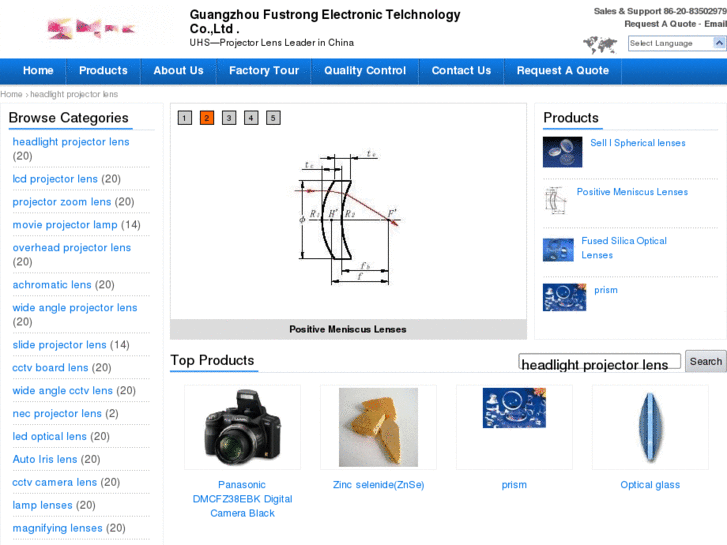
Task: Open the headlight projector lens category link
Action: (x=71, y=142)
